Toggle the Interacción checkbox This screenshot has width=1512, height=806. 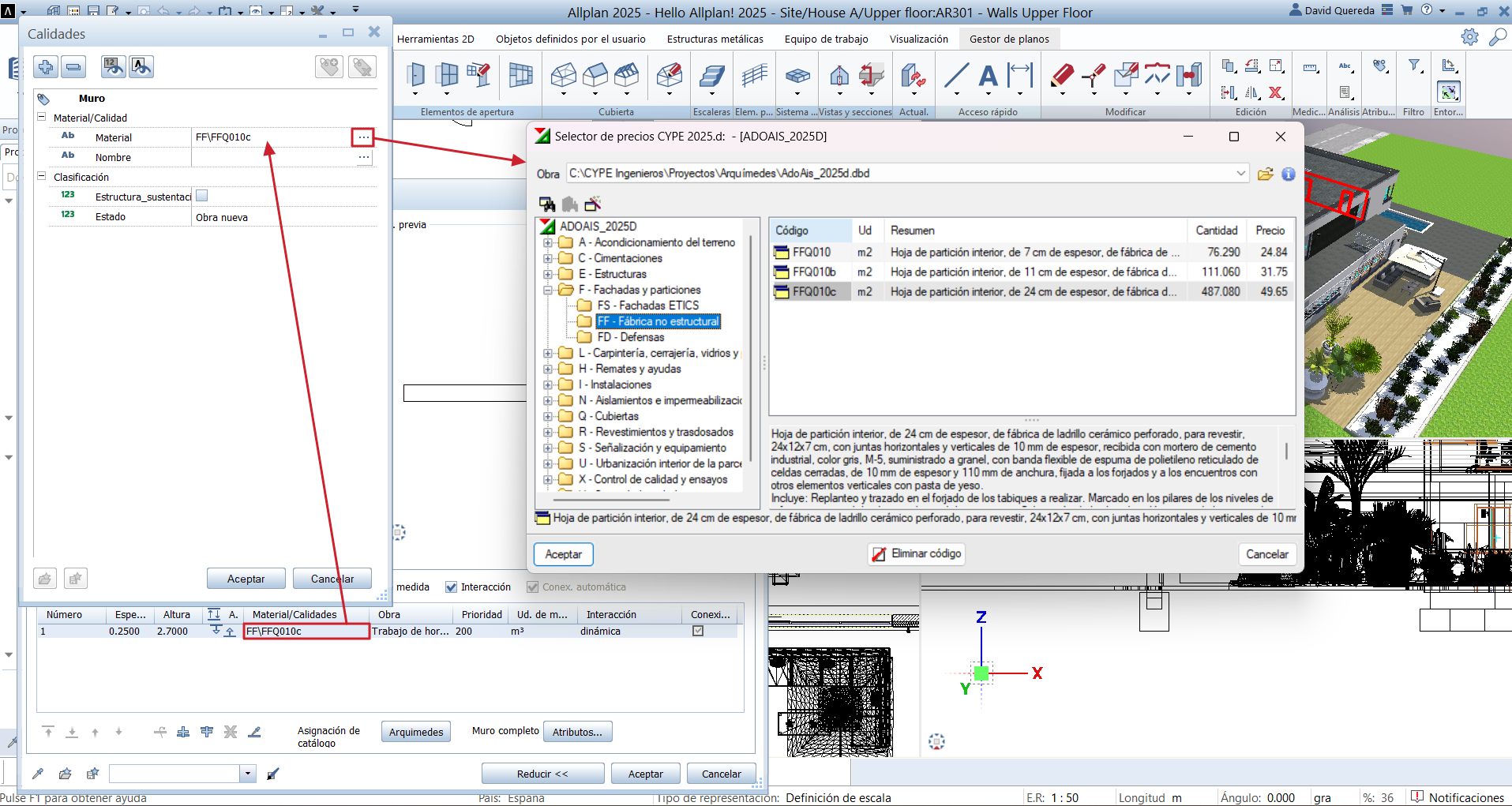click(452, 587)
